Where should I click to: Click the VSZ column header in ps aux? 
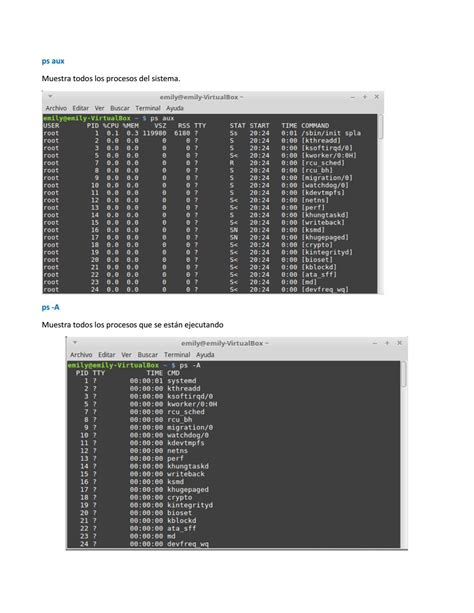pos(160,125)
